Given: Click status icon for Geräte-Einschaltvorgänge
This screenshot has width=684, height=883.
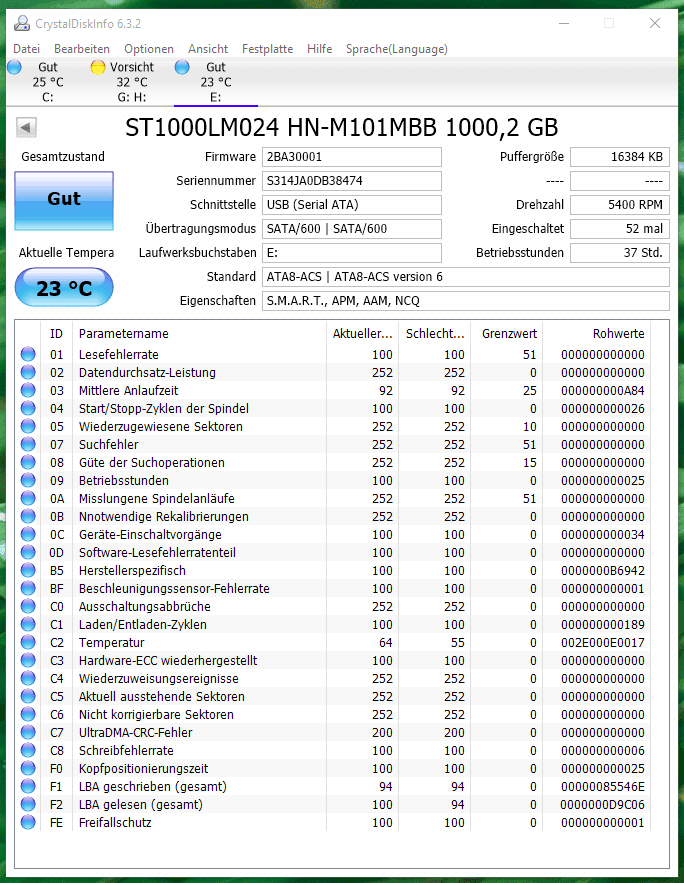Looking at the screenshot, I should tap(28, 534).
